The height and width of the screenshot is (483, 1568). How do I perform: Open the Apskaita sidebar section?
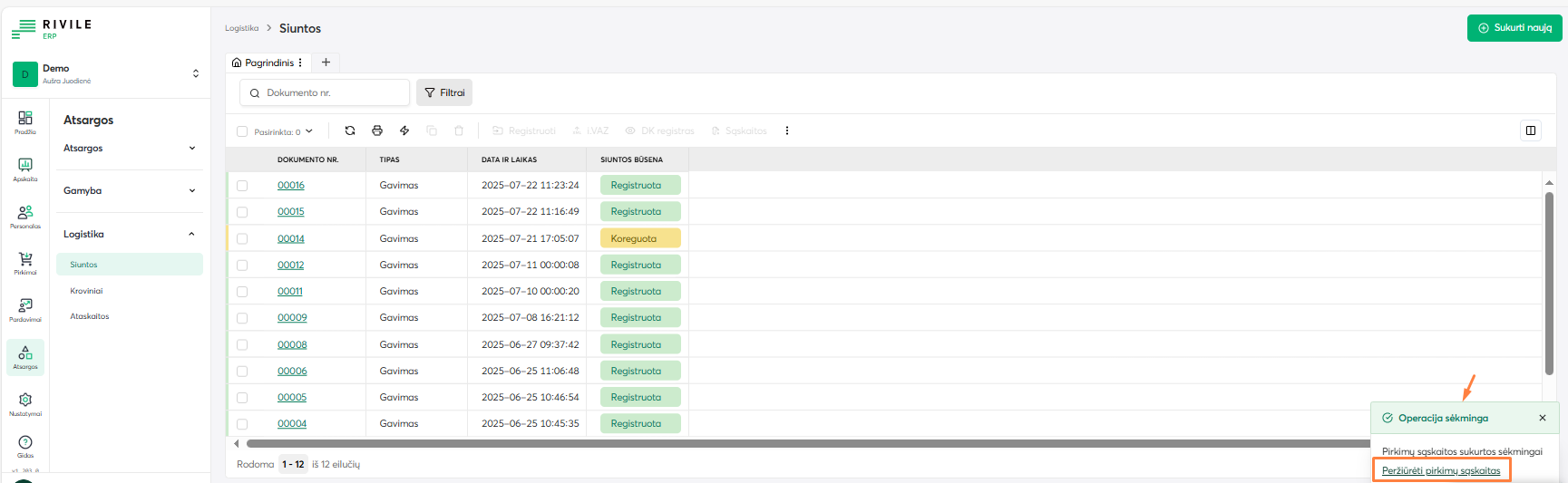25,169
